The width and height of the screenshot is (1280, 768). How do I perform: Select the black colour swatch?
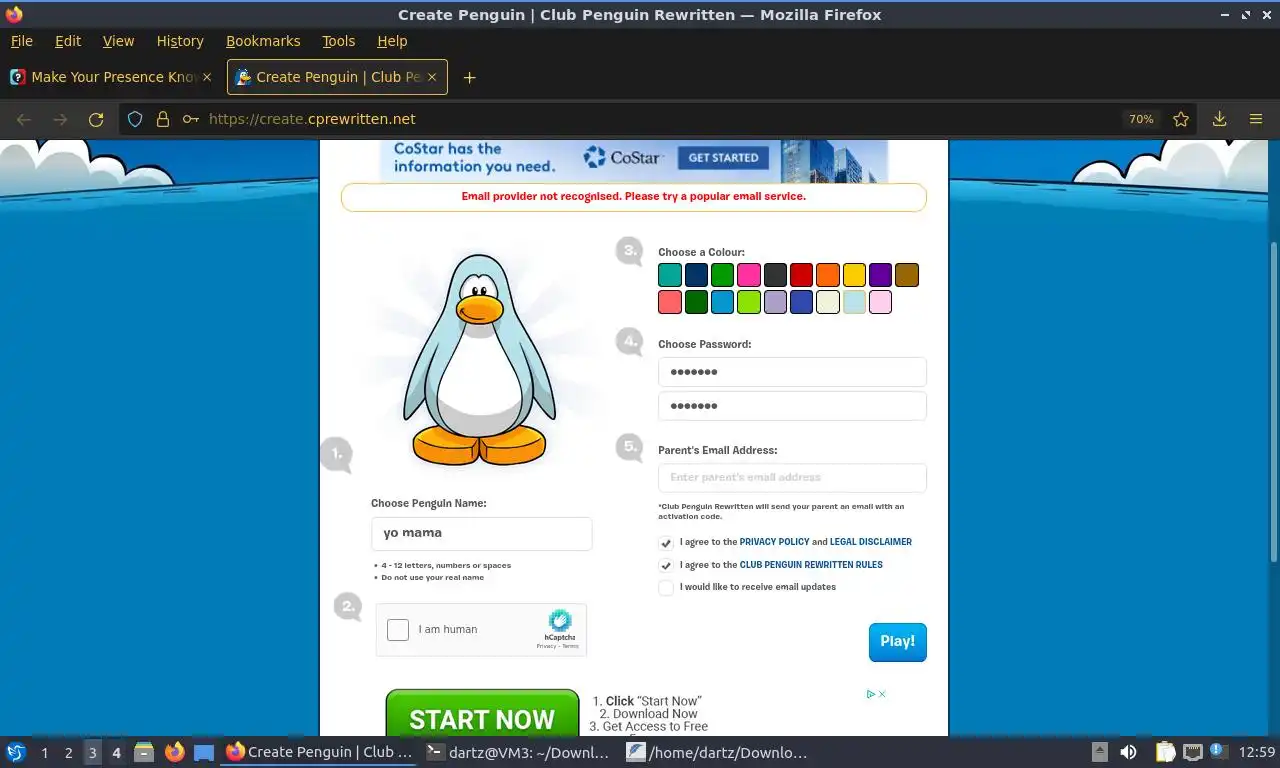coord(775,275)
